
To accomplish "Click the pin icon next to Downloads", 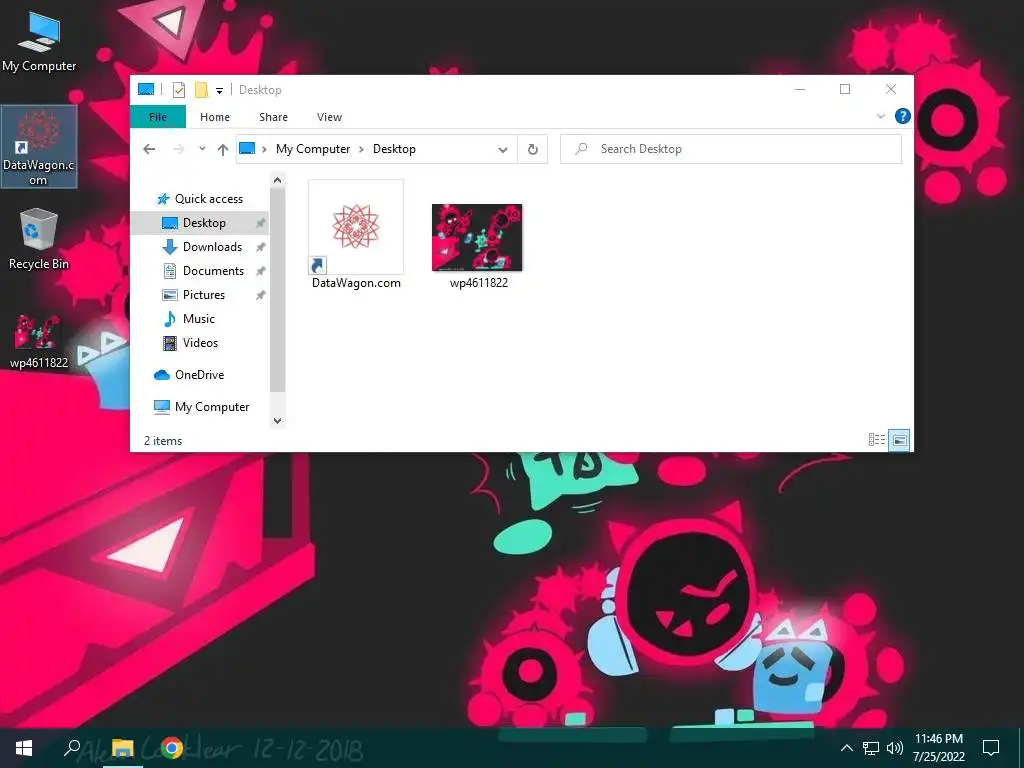I will click(x=260, y=248).
